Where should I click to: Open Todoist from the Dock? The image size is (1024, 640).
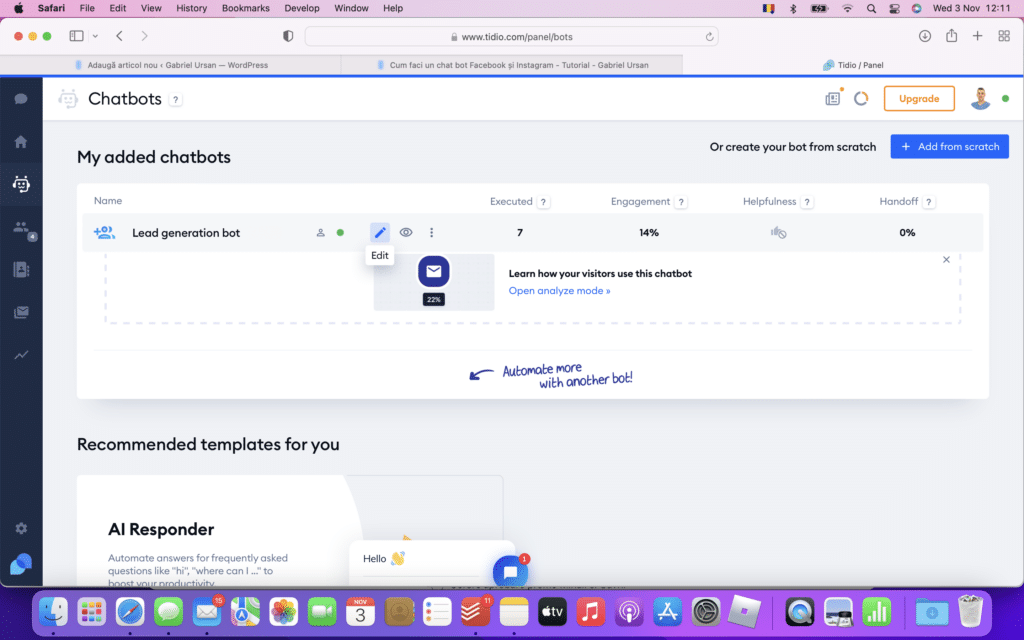[x=475, y=612]
